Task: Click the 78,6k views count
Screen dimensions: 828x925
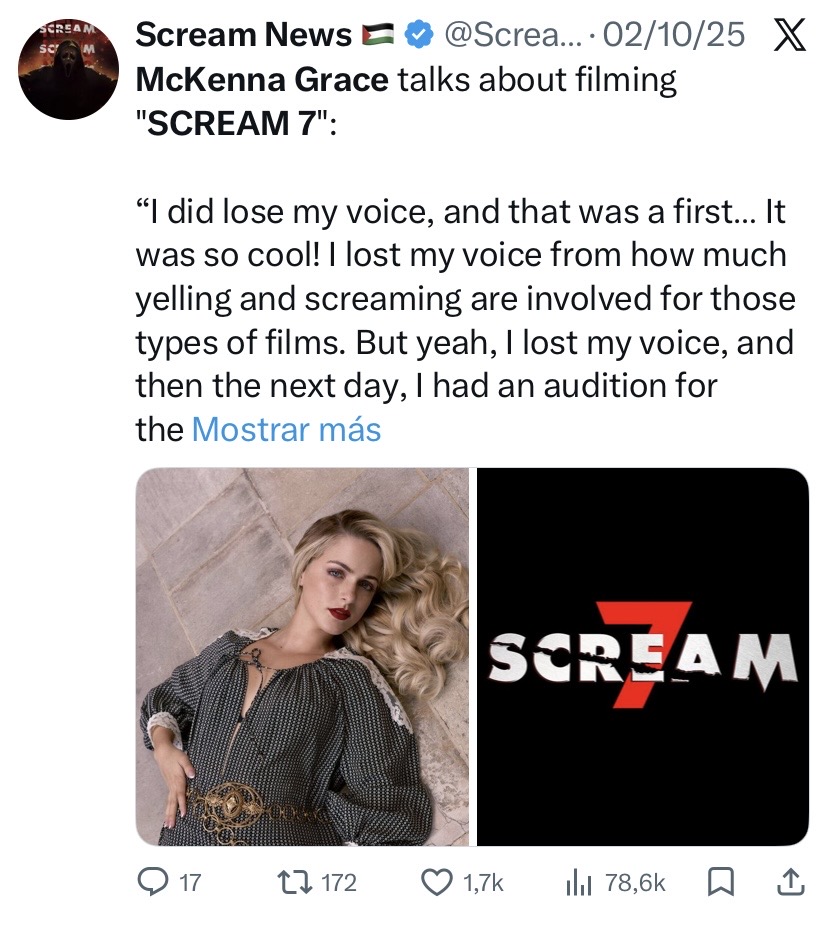Action: tap(635, 883)
